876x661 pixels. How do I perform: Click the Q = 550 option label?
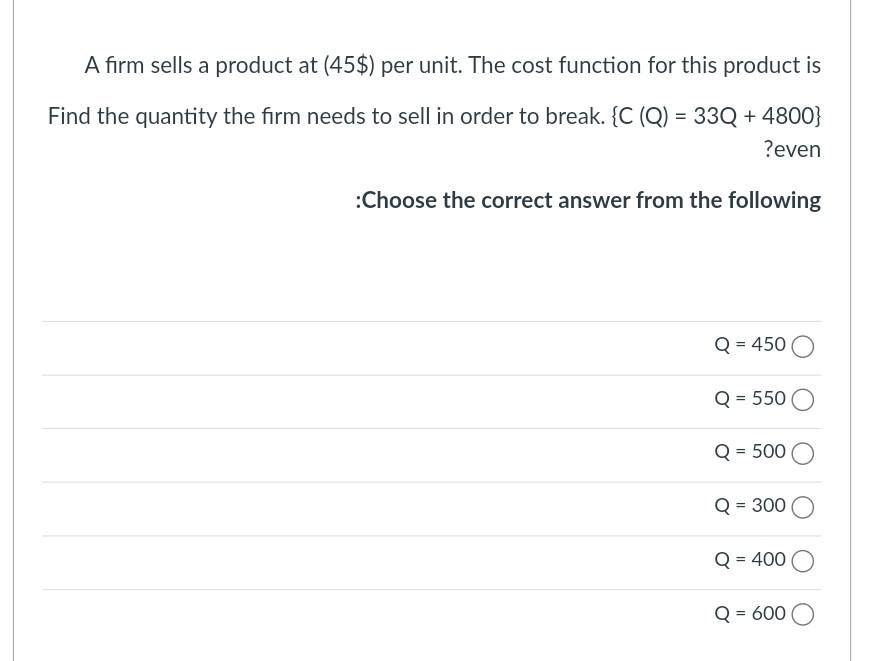[x=749, y=398]
